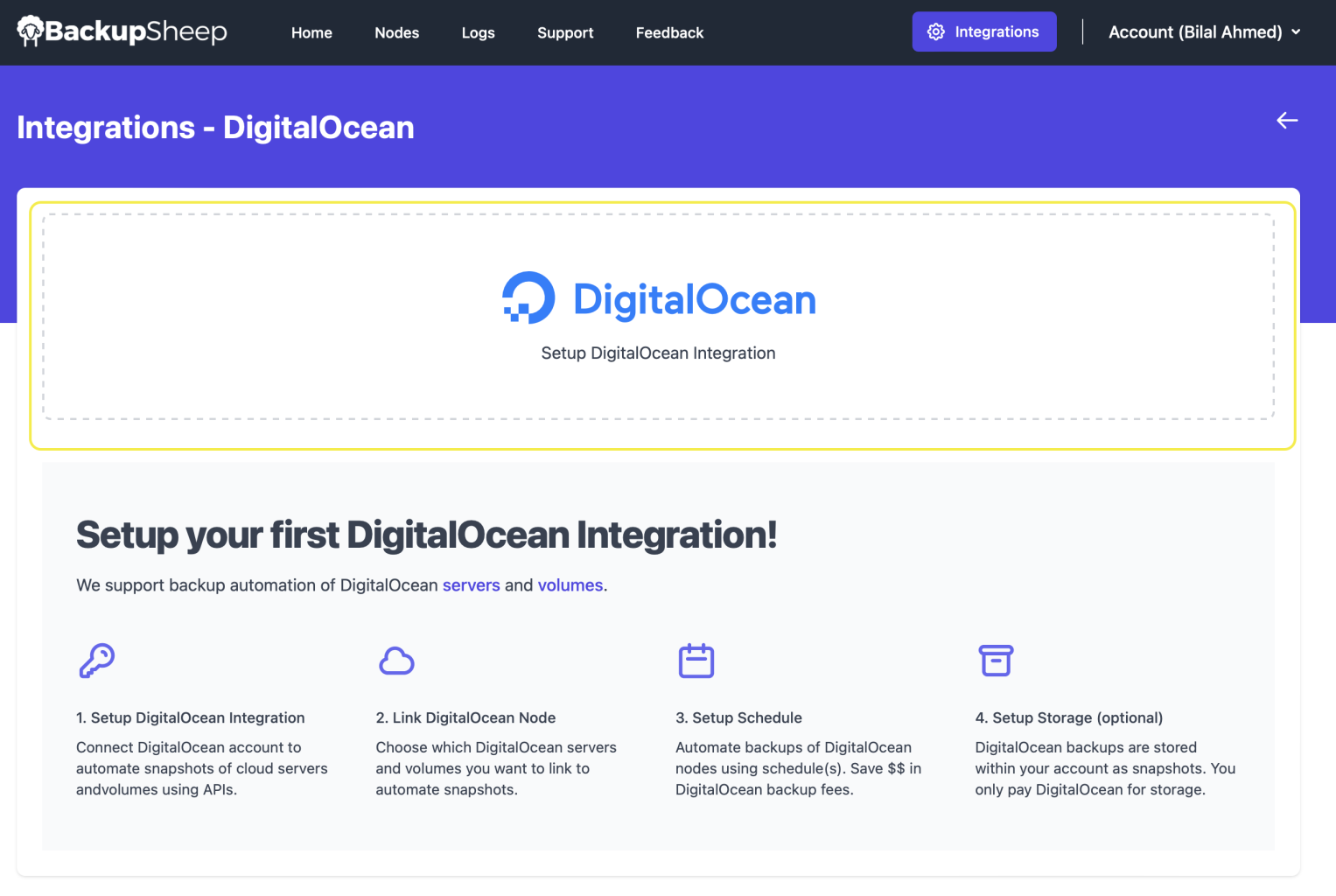Click the 'Integrations - DigitalOcean' page title
Screen dimensions: 1336x896
(x=215, y=128)
